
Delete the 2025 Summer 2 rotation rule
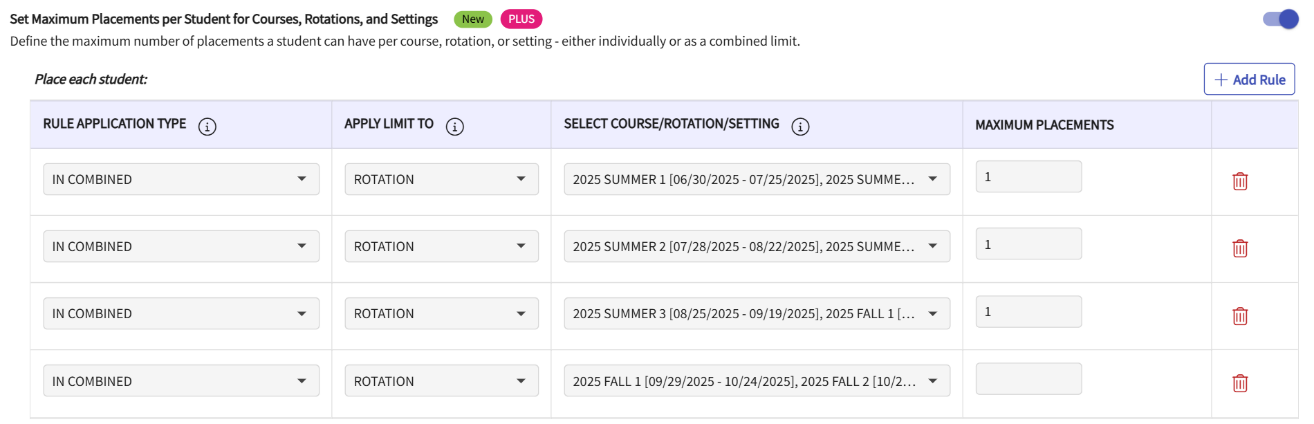pyautogui.click(x=1240, y=248)
